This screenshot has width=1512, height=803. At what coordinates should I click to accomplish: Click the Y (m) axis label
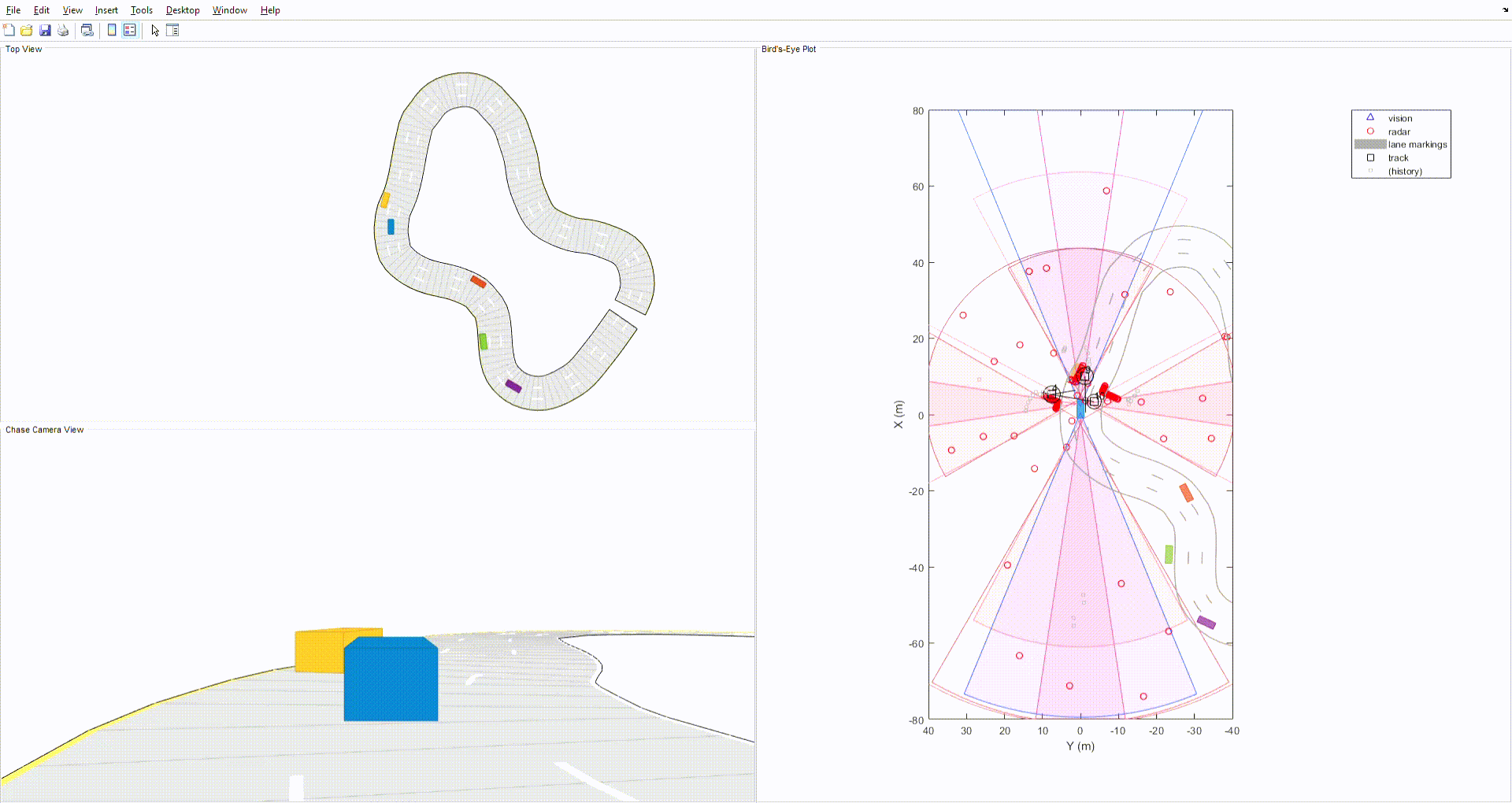tap(1080, 746)
